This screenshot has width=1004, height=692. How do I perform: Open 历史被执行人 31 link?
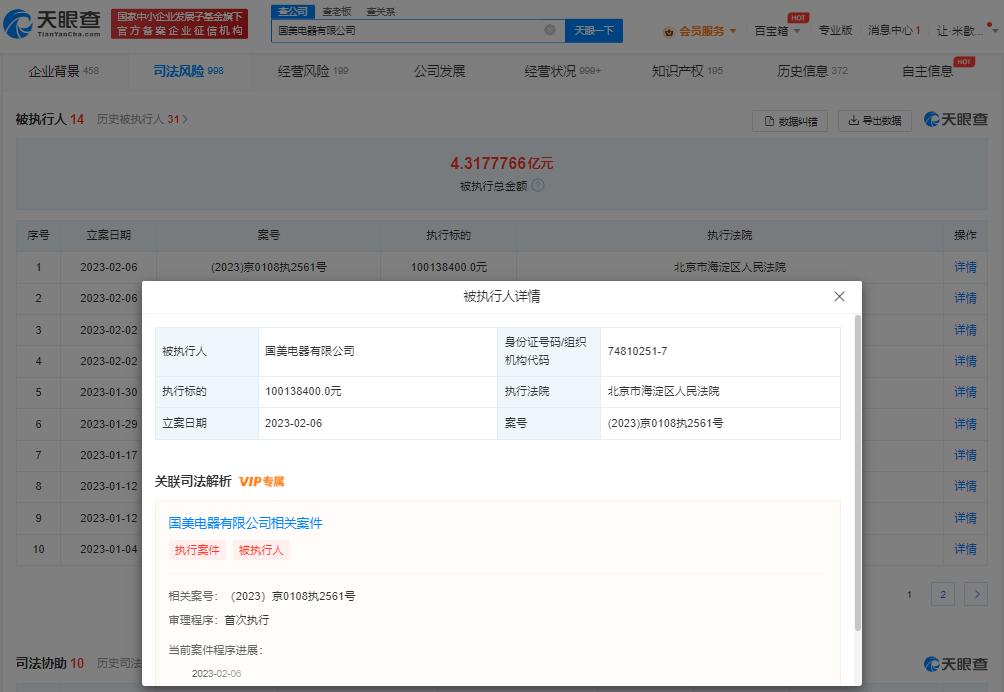click(142, 119)
